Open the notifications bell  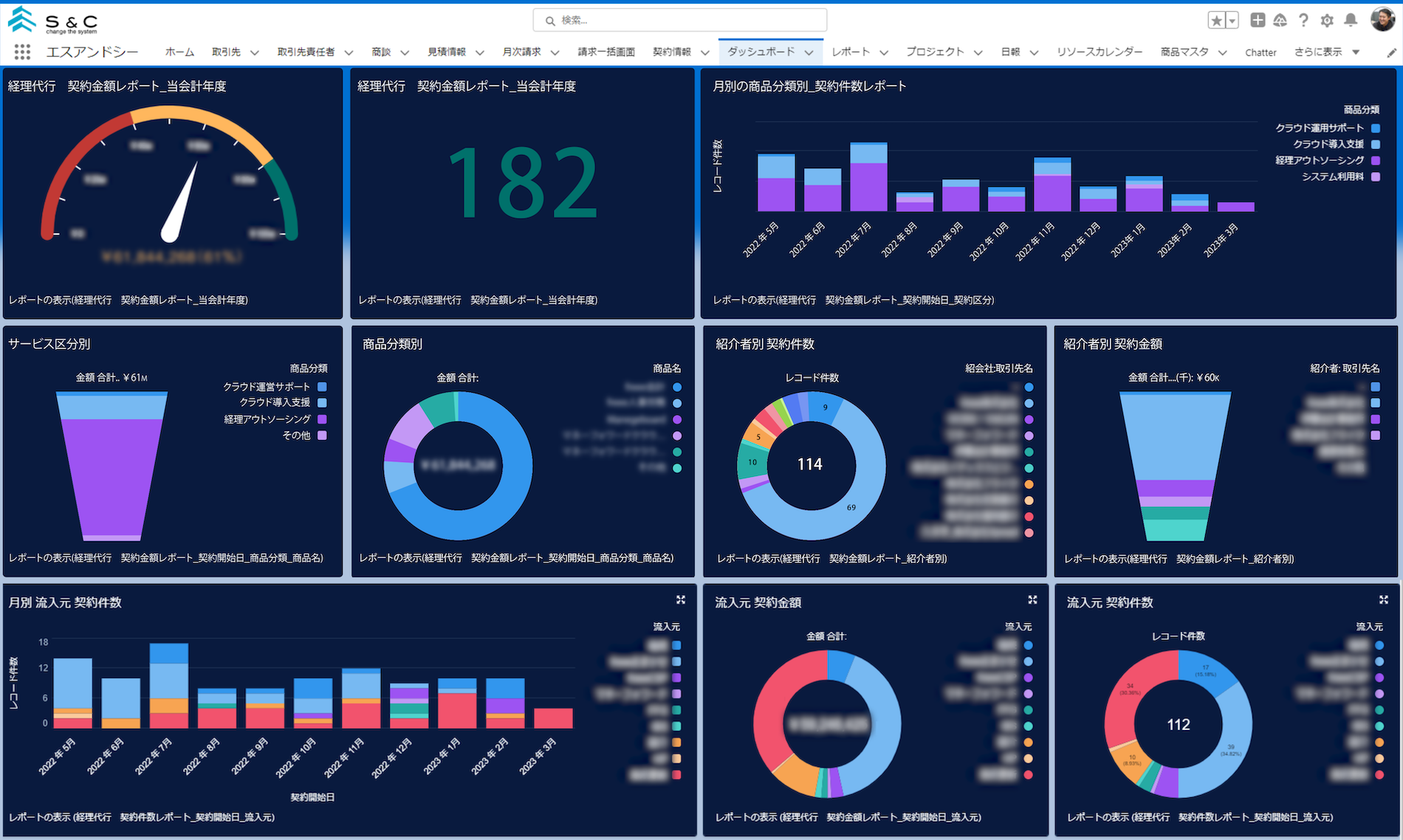coord(1351,20)
